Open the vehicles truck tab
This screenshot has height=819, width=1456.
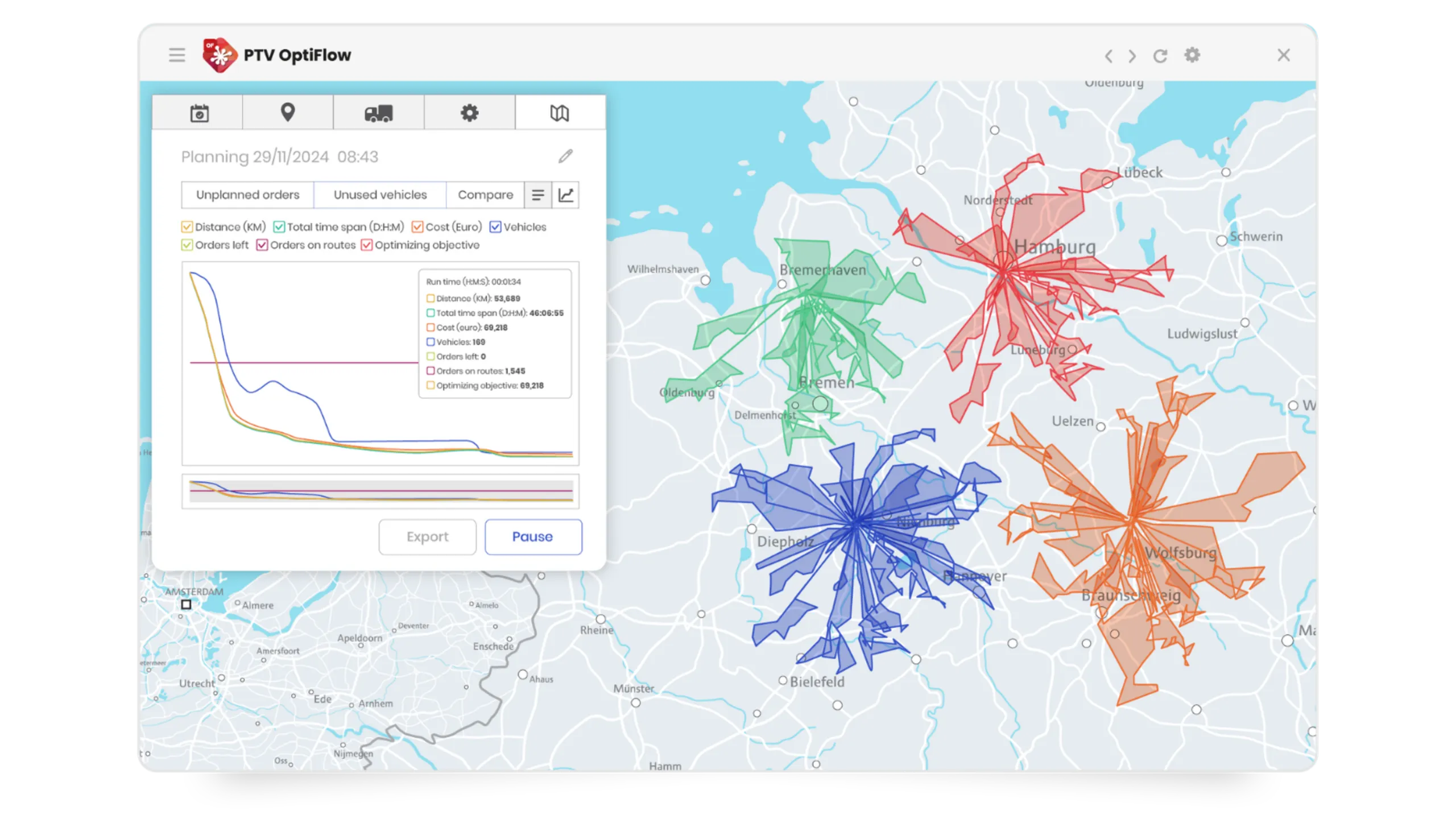(x=379, y=113)
